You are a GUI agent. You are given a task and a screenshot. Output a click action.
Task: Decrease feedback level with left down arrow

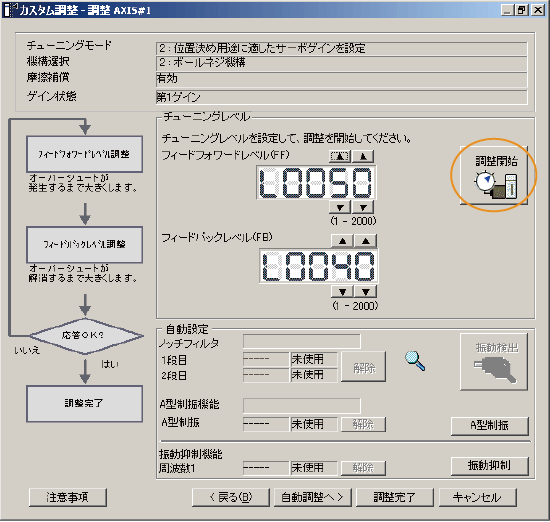342,292
